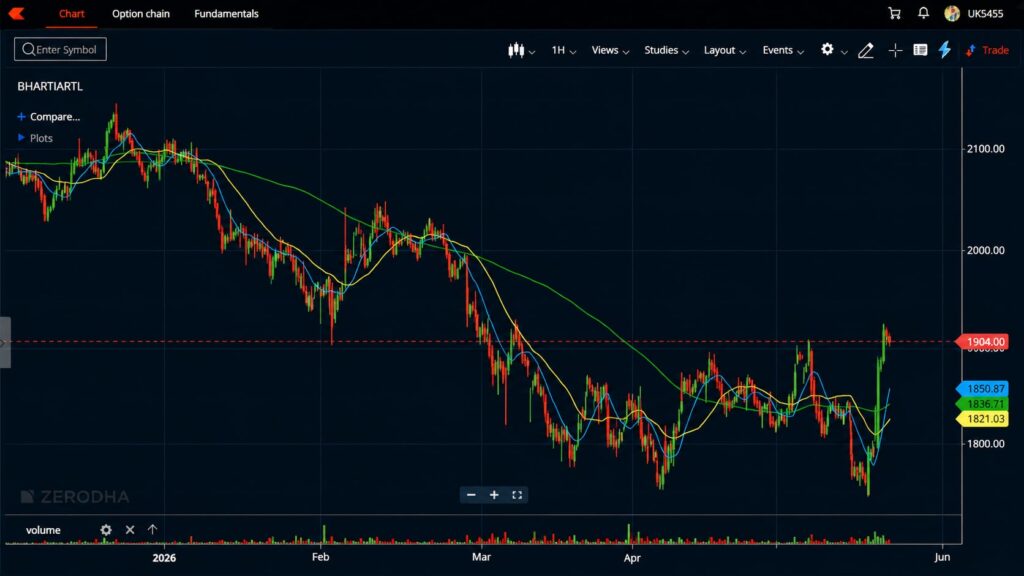Remove the volume study with X
Image resolution: width=1024 pixels, height=576 pixels.
tap(130, 530)
